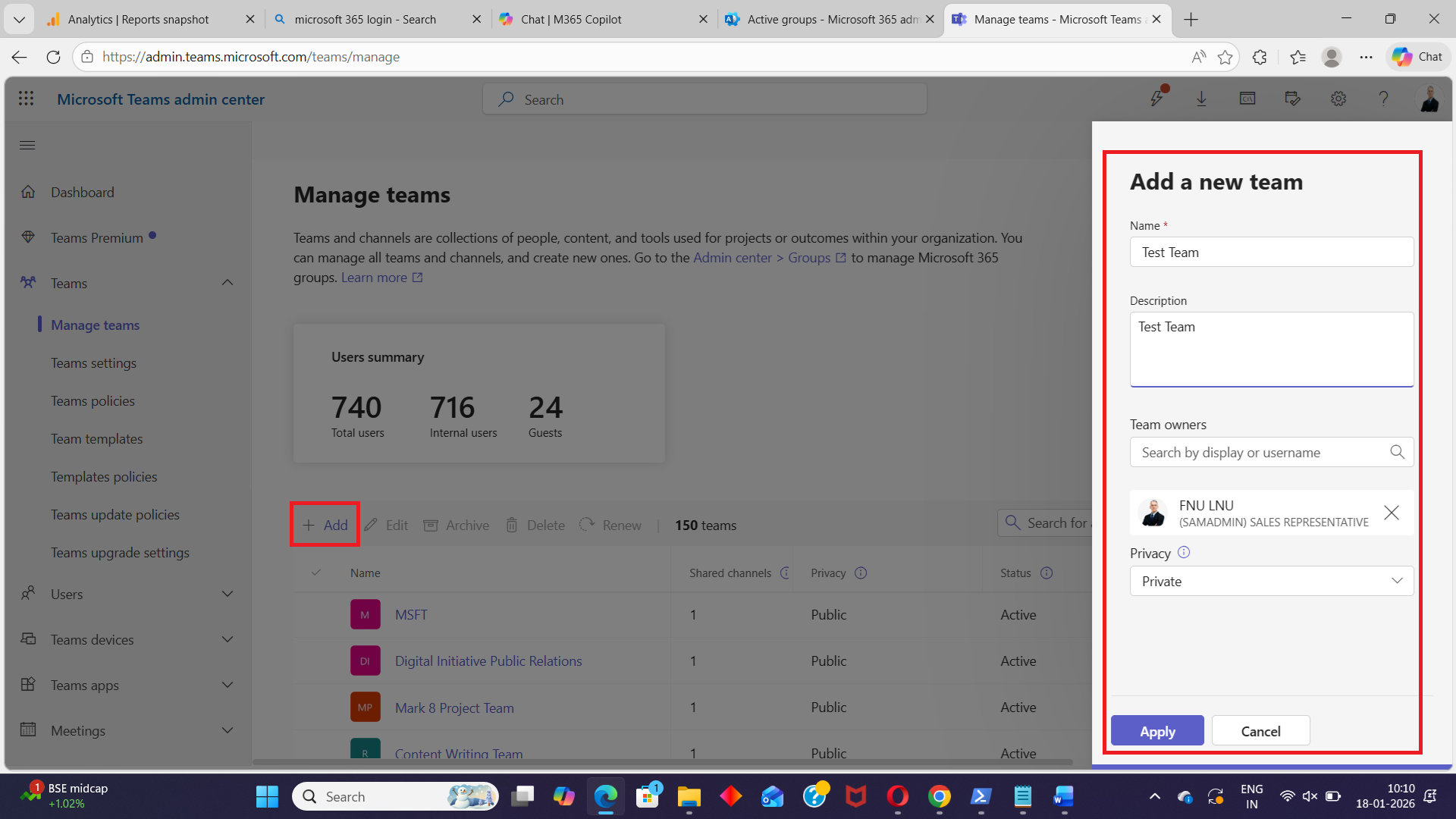Open the settings gear in Teams admin header
The image size is (1456, 819).
1338,99
